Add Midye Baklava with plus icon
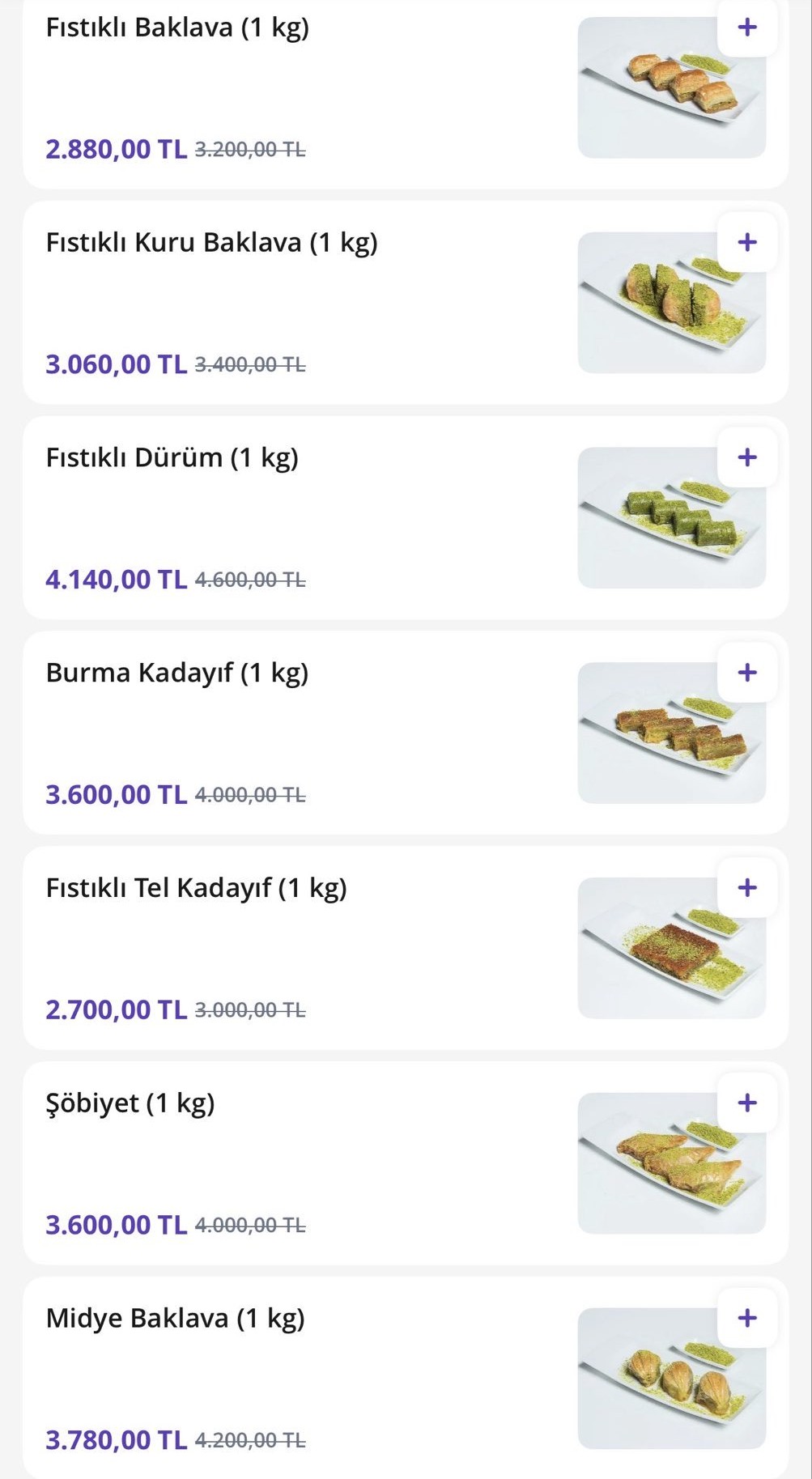Screen dimensions: 812x1479 point(747,1318)
